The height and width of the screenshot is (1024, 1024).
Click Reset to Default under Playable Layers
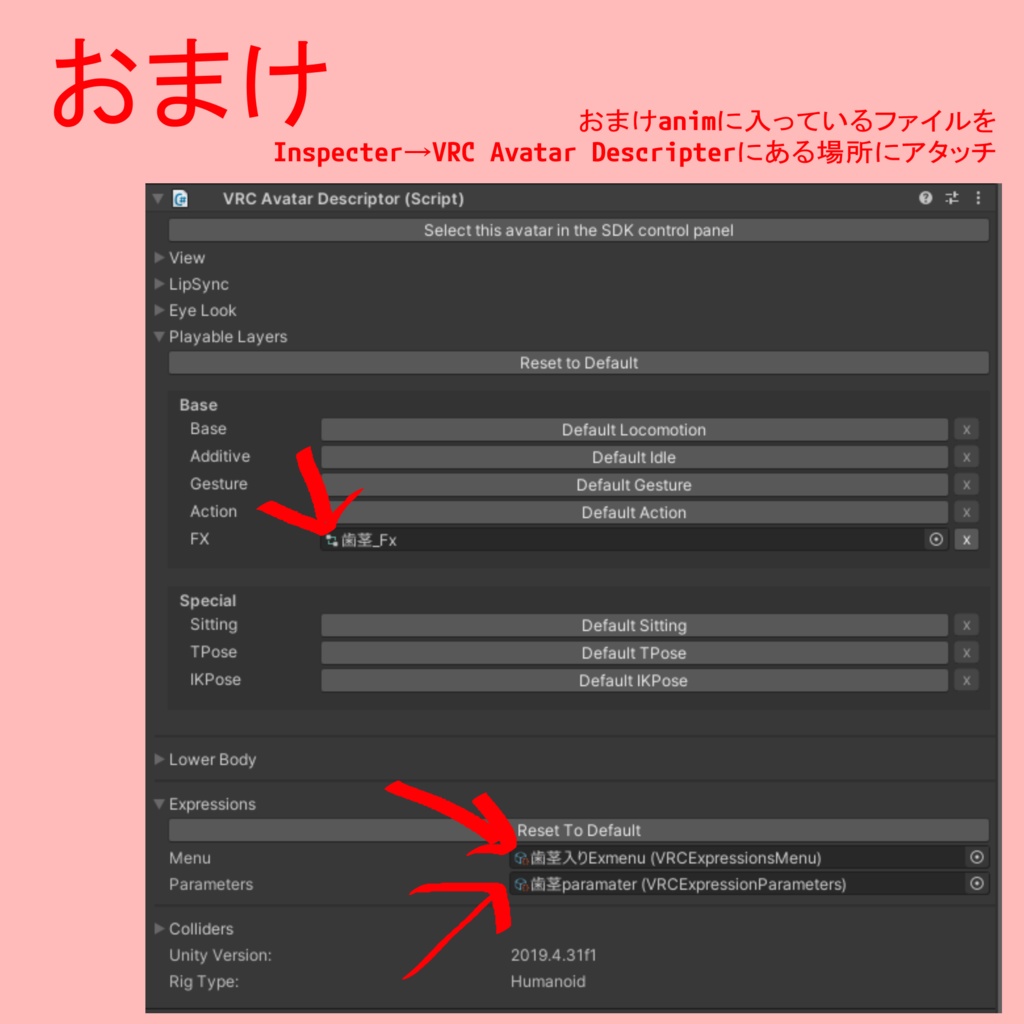(578, 363)
